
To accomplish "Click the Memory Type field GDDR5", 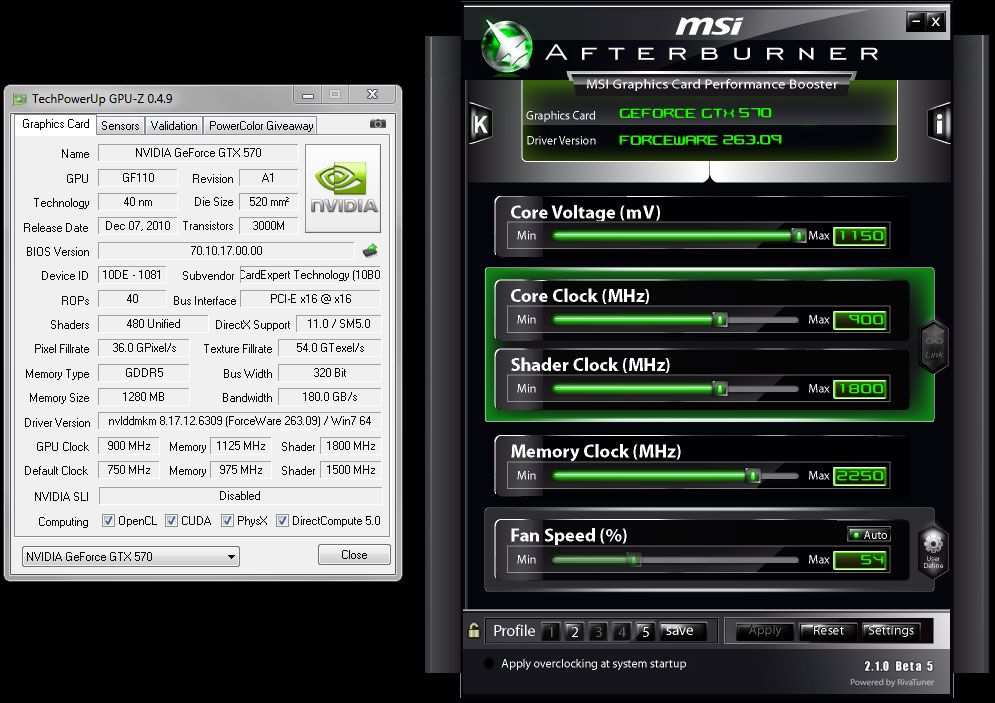I will pos(144,372).
